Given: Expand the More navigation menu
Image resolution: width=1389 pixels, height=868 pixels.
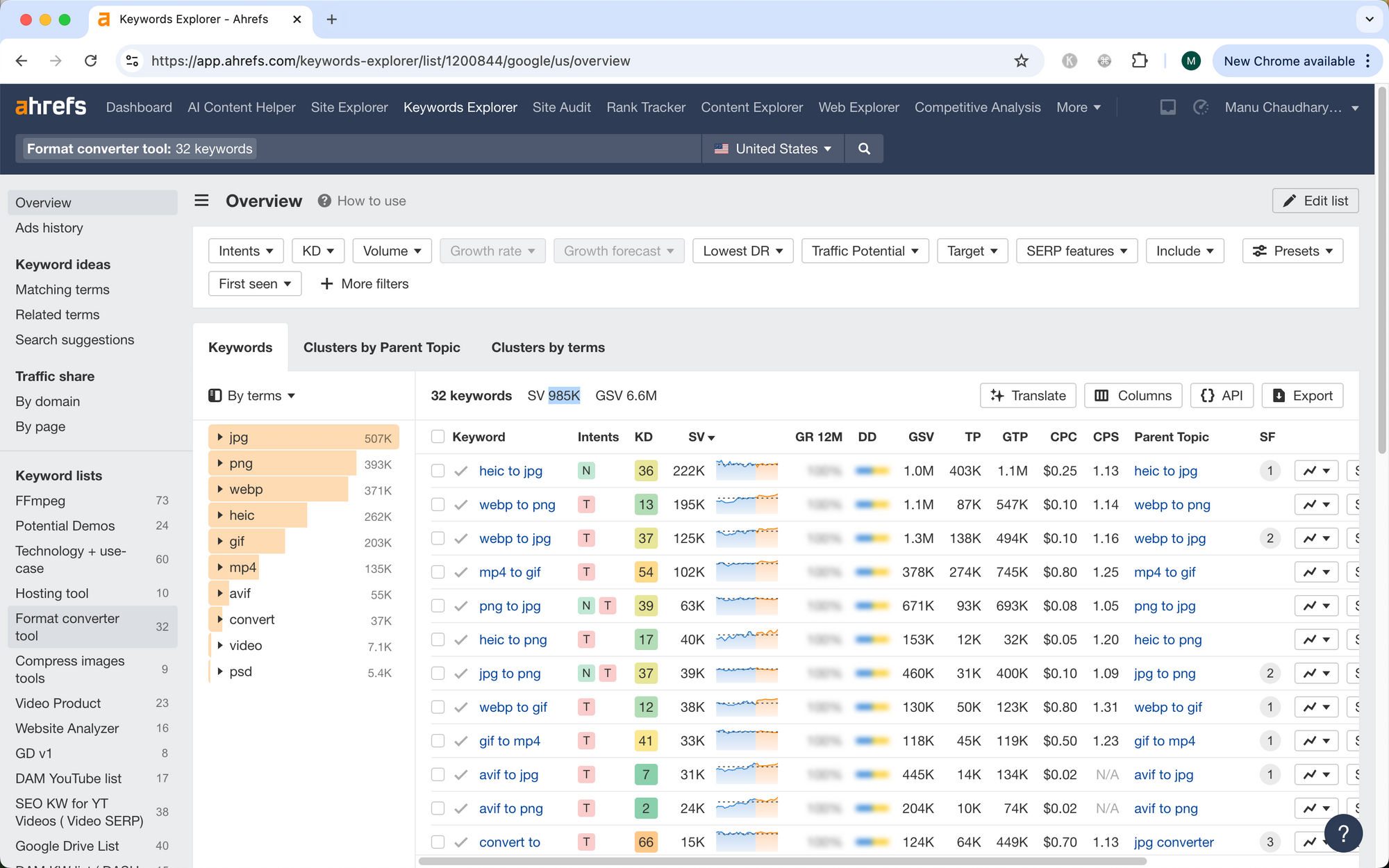Looking at the screenshot, I should (1079, 107).
